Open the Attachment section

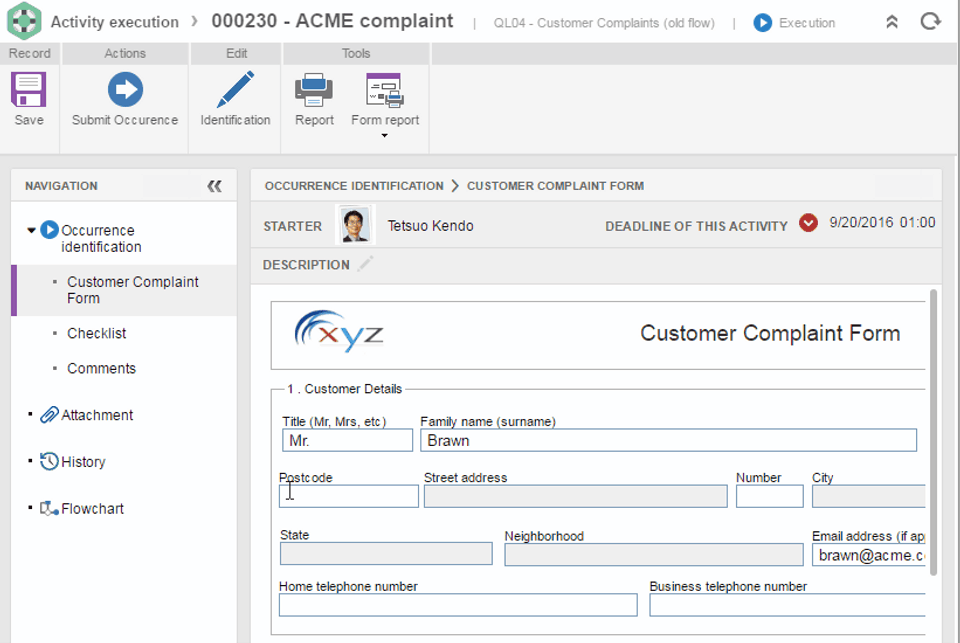(x=96, y=415)
